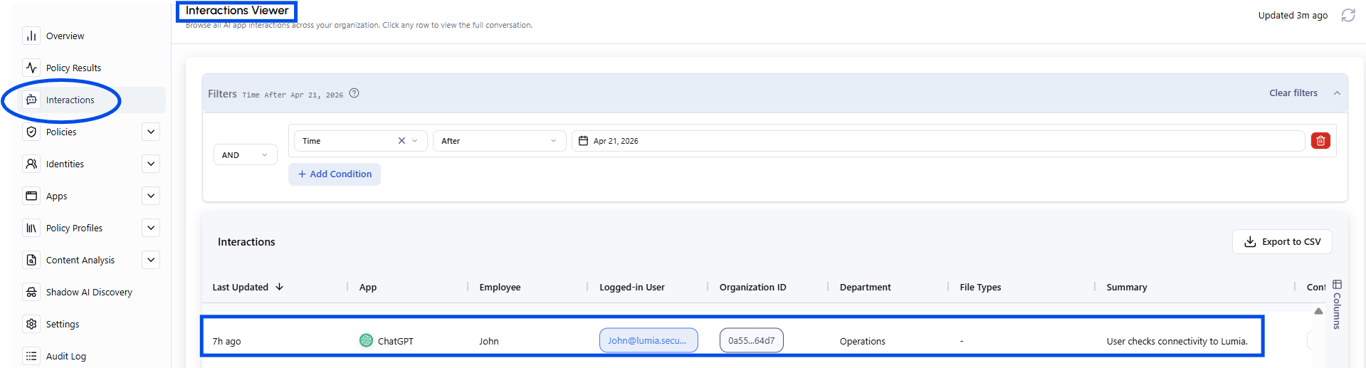1366x368 pixels.
Task: Click the John@lumia.secu... user chip
Action: (x=649, y=340)
